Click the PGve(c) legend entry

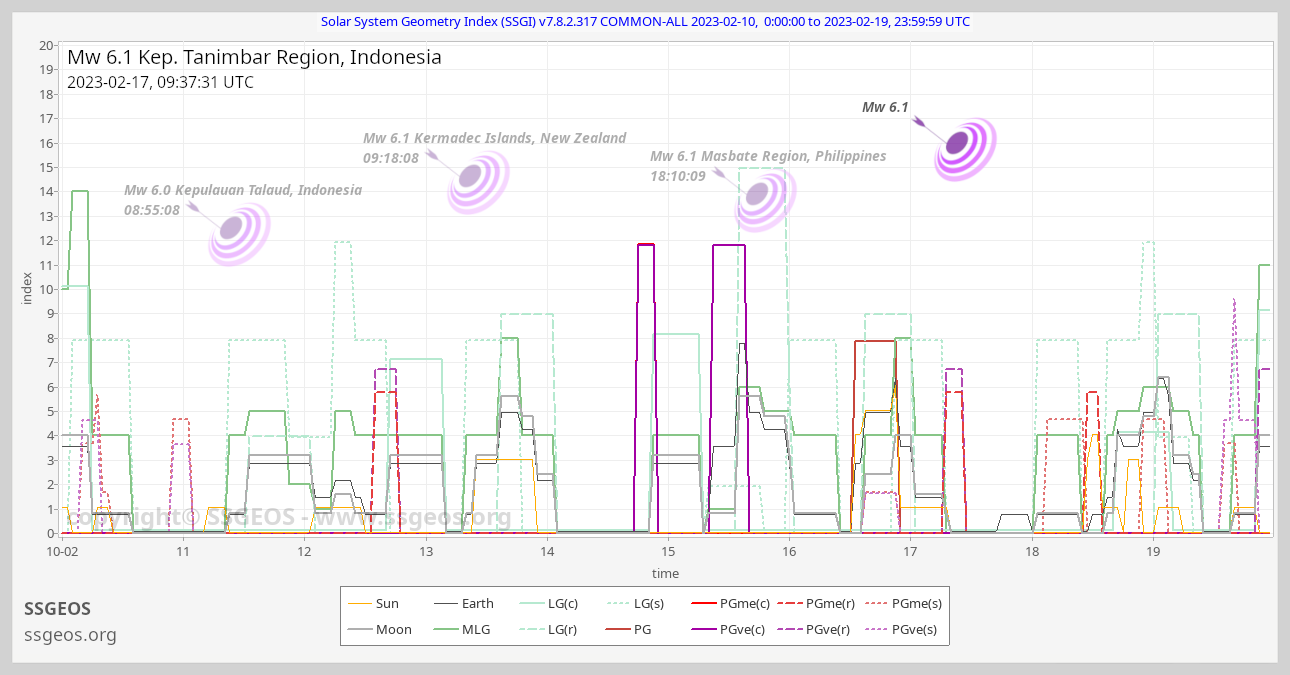pyautogui.click(x=731, y=629)
